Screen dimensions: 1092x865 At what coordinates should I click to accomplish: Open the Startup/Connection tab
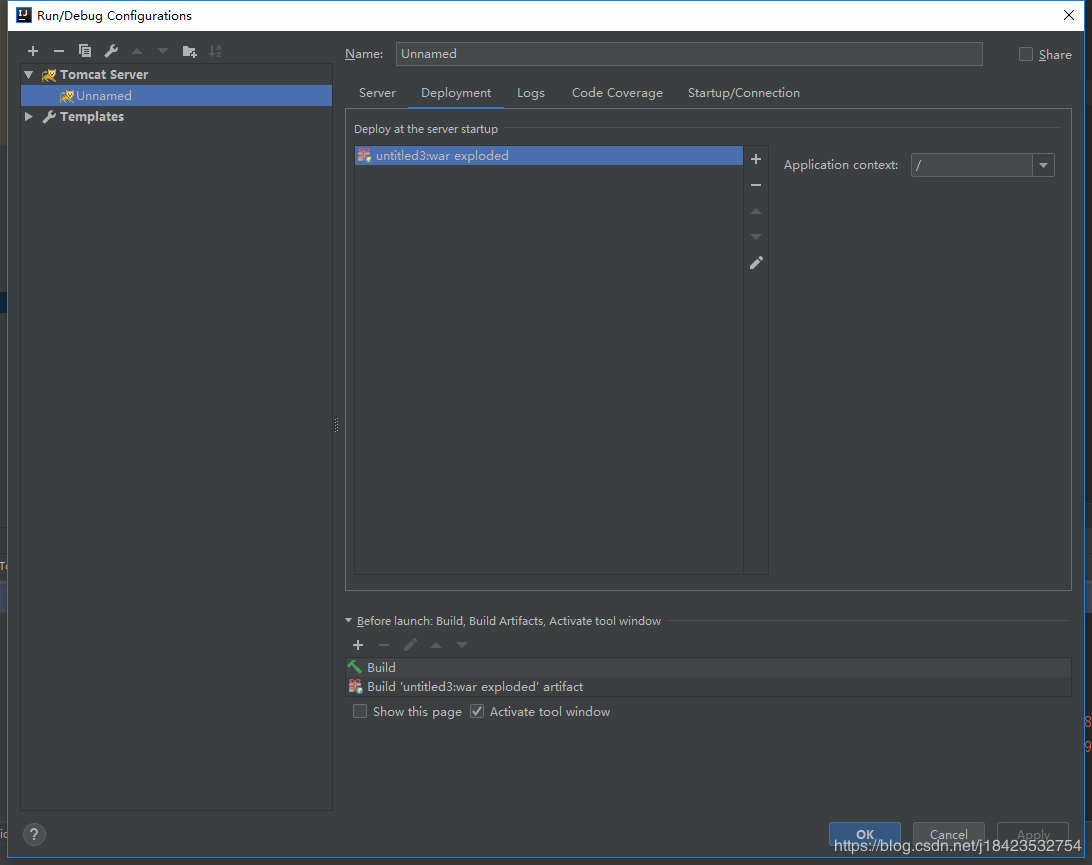pos(743,93)
